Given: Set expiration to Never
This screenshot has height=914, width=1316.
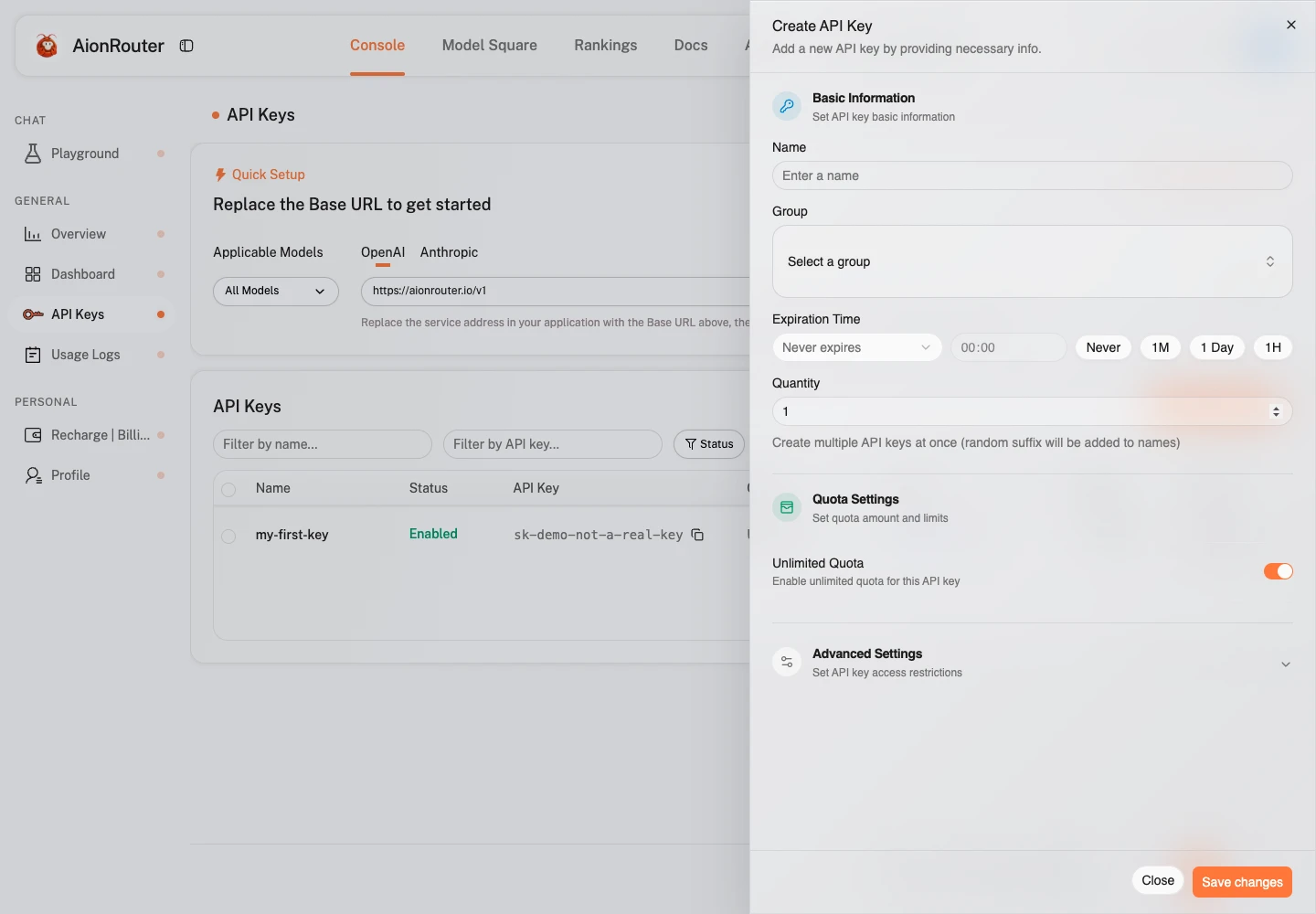Looking at the screenshot, I should click(1103, 347).
